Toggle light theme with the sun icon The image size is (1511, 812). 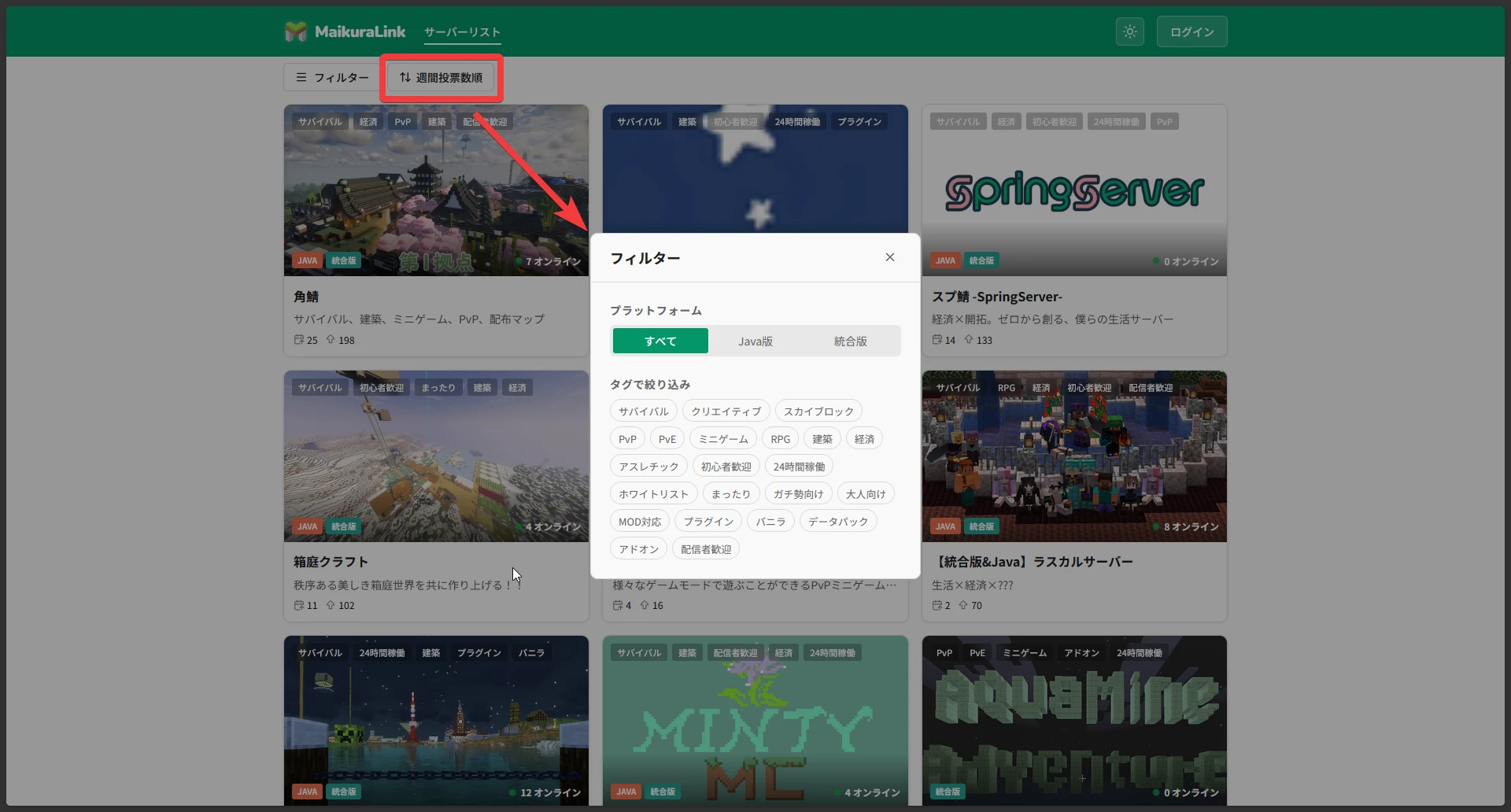pyautogui.click(x=1129, y=31)
